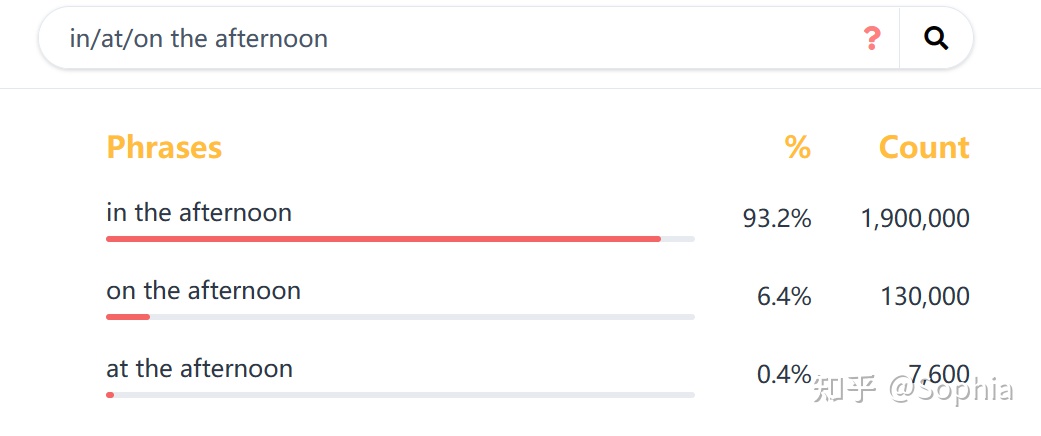Select the "at the afternoon" phrase
Screen dimensions: 1041x436
click(199, 368)
